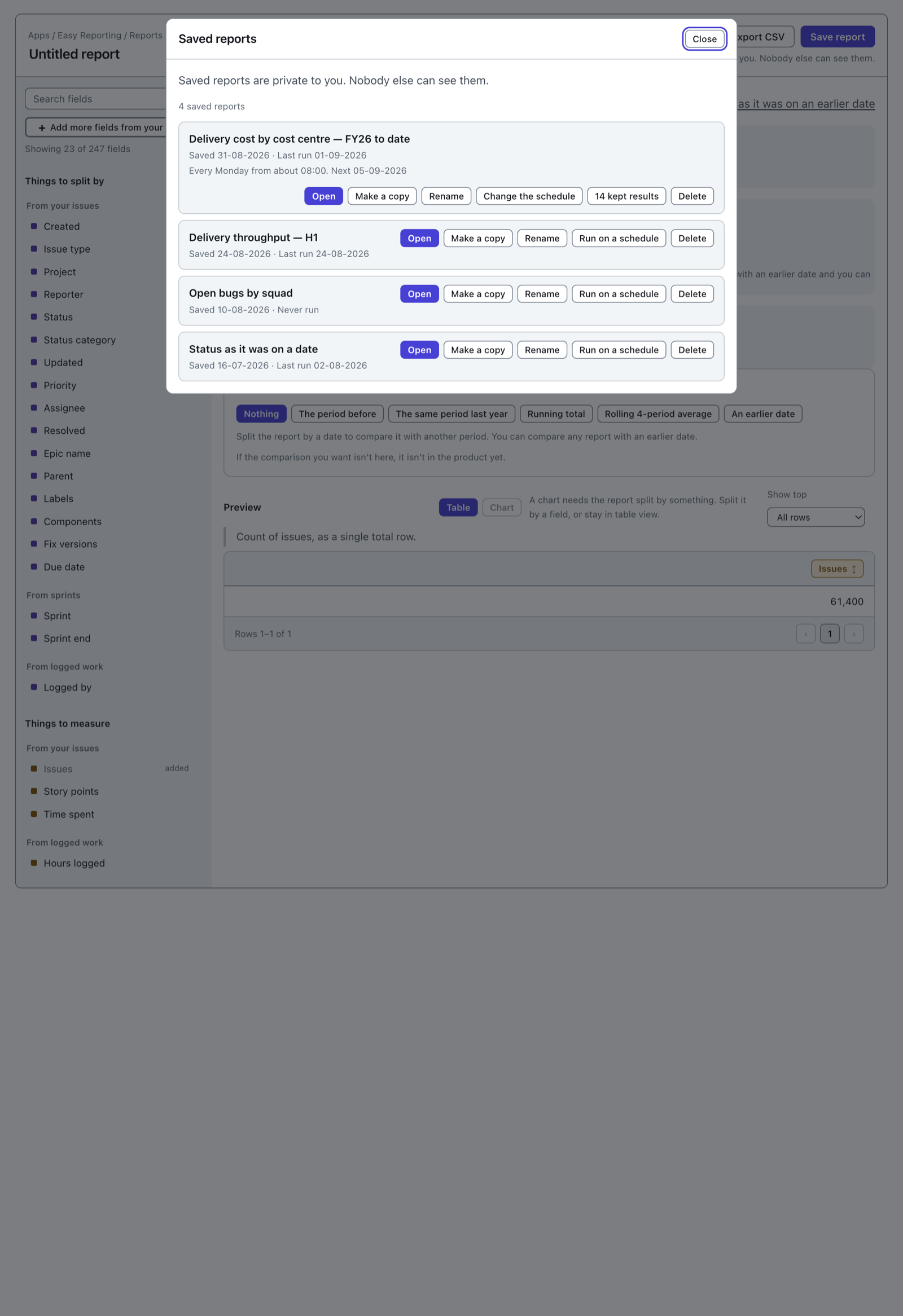The height and width of the screenshot is (1316, 903).
Task: Make a copy of Open bugs by squad
Action: pyautogui.click(x=477, y=294)
